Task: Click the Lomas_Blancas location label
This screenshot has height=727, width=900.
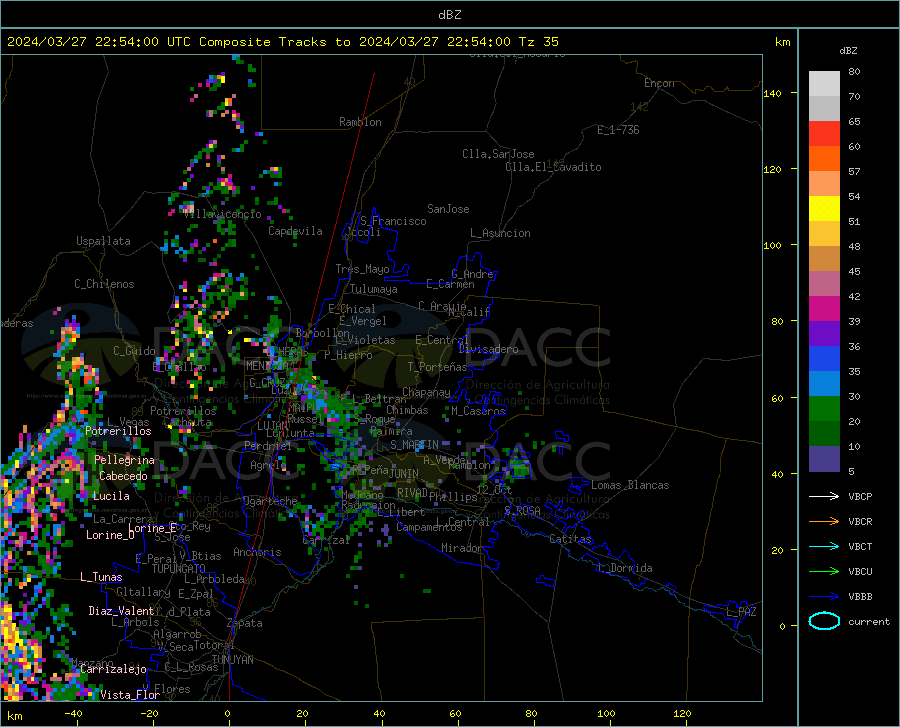Action: pos(630,485)
